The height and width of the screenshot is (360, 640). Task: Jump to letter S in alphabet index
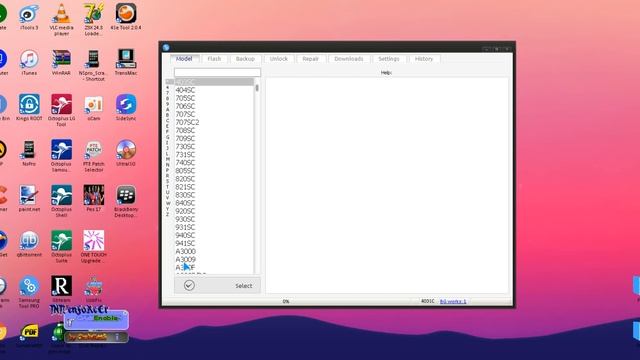(167, 181)
